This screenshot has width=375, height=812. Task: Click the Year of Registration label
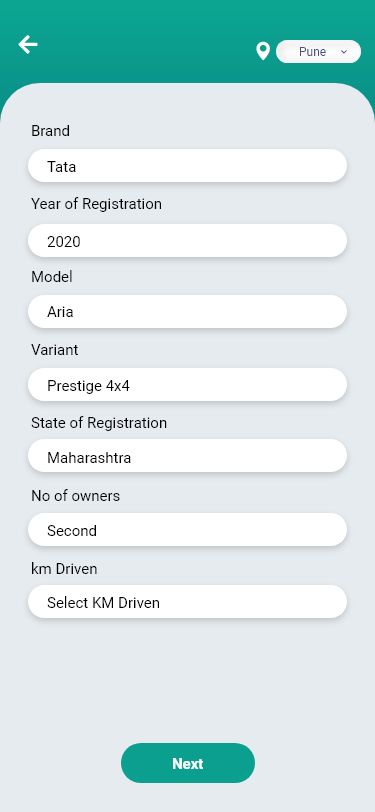click(96, 204)
